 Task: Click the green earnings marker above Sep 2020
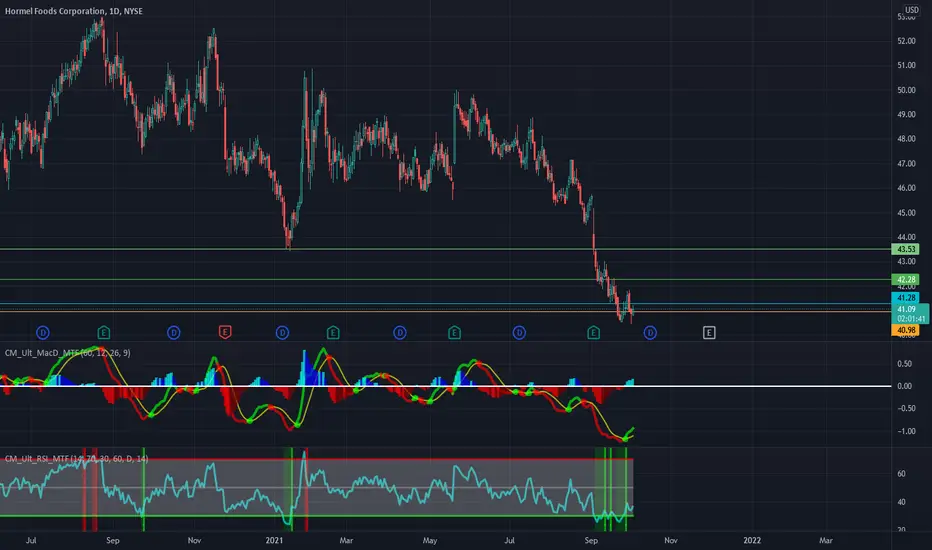click(x=103, y=333)
